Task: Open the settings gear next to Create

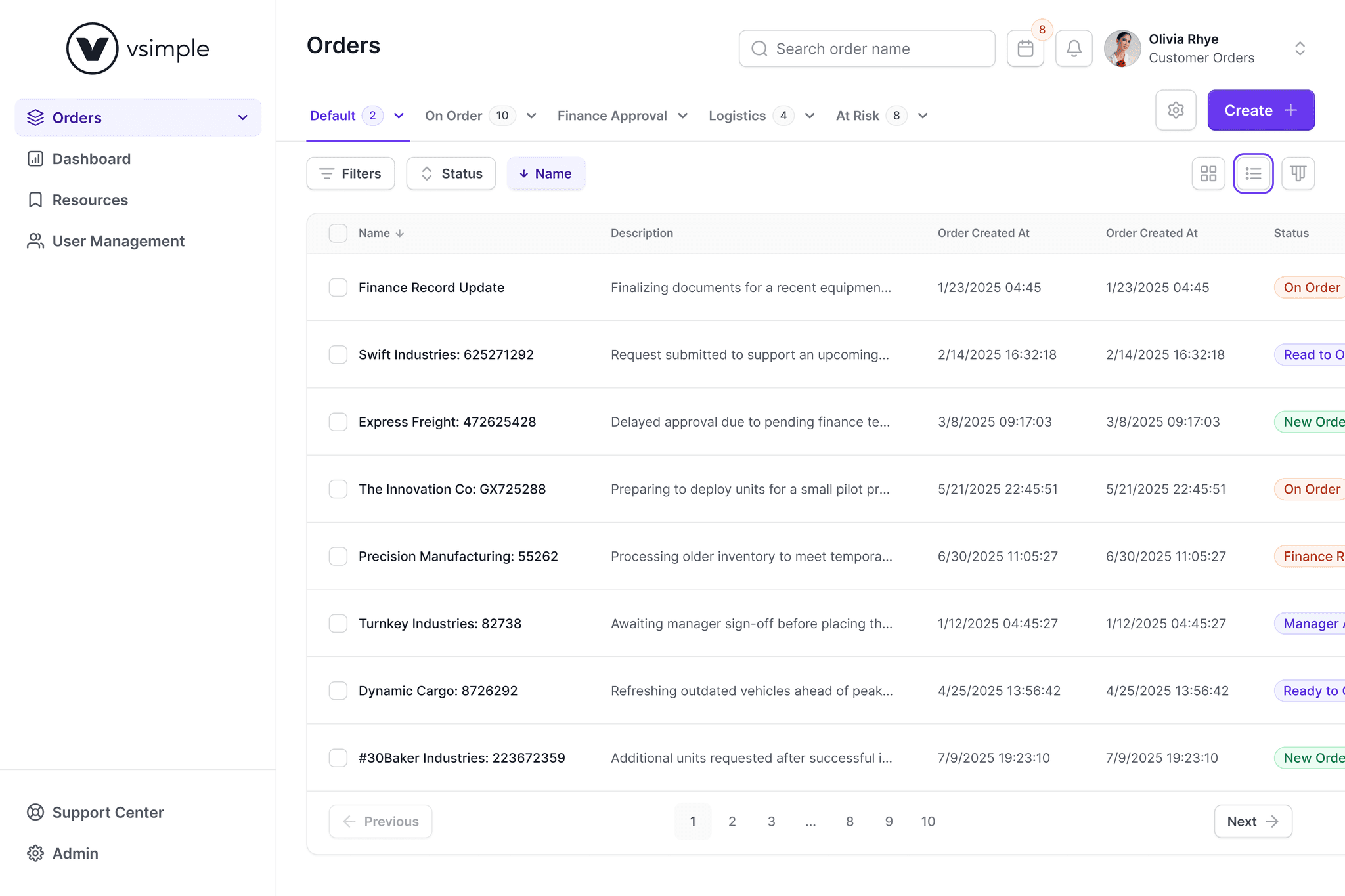Action: tap(1176, 110)
